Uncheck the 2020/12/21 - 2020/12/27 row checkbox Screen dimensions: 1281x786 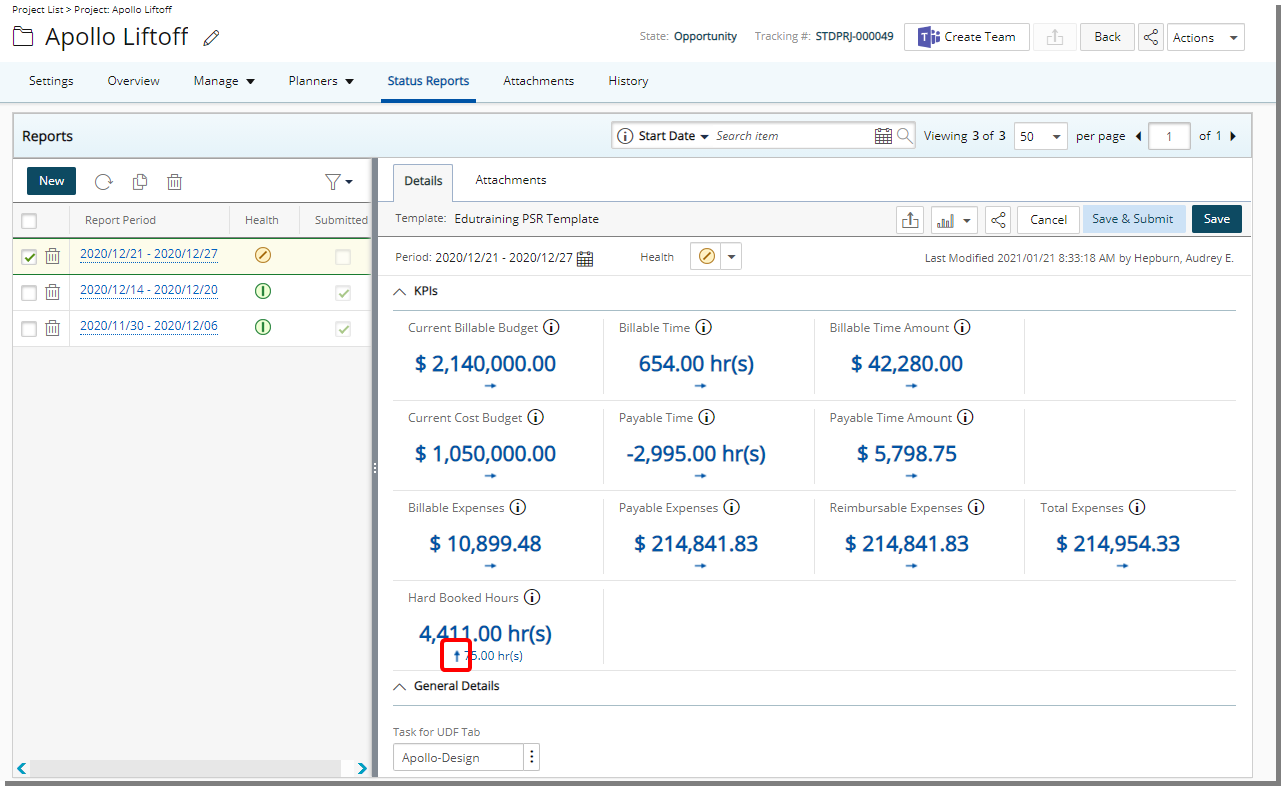(29, 257)
